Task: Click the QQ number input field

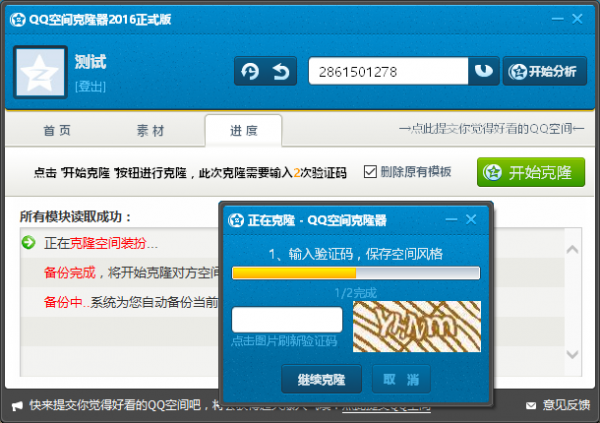Action: click(x=388, y=71)
